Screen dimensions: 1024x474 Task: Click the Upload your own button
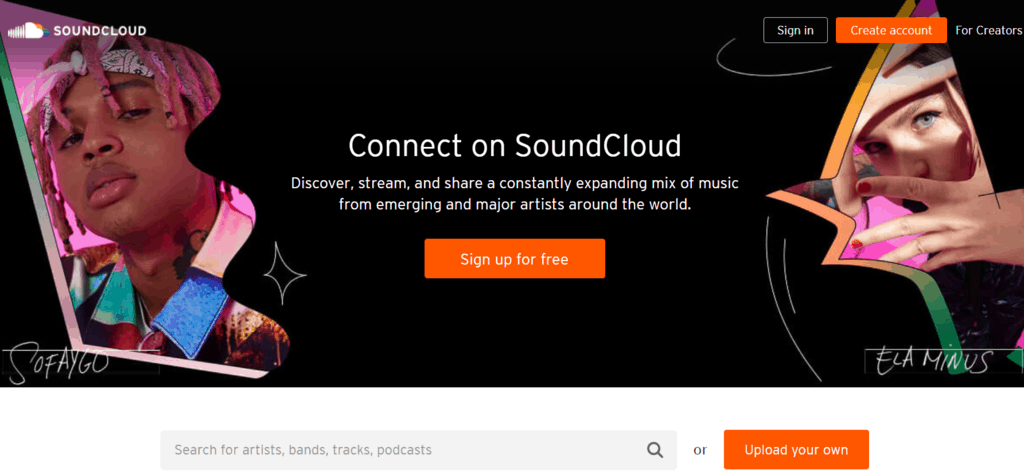pyautogui.click(x=796, y=450)
